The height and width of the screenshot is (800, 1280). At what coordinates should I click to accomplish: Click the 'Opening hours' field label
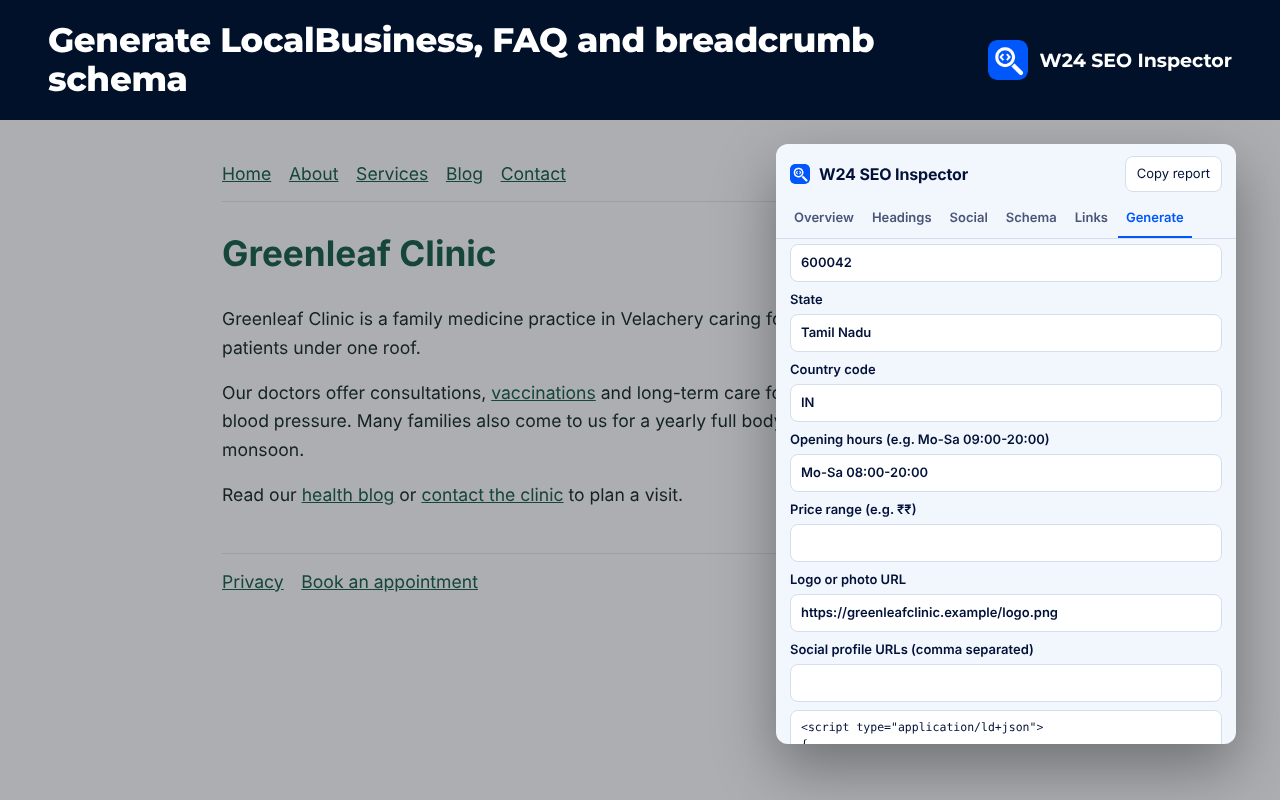tap(919, 439)
